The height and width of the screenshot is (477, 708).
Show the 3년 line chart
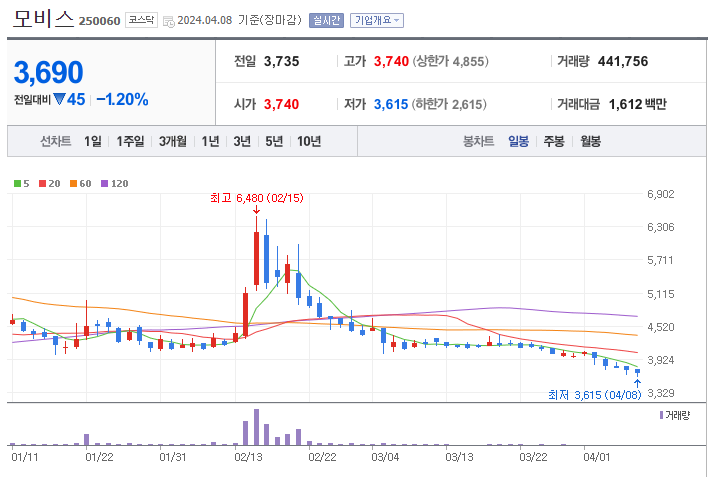point(242,141)
